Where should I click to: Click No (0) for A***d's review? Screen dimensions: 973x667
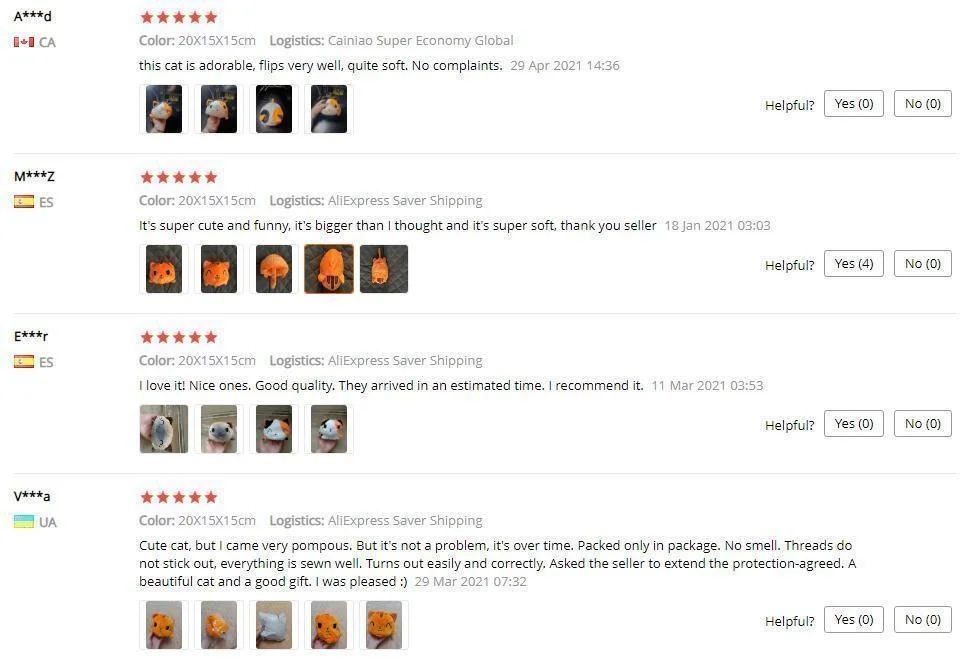pyautogui.click(x=922, y=104)
